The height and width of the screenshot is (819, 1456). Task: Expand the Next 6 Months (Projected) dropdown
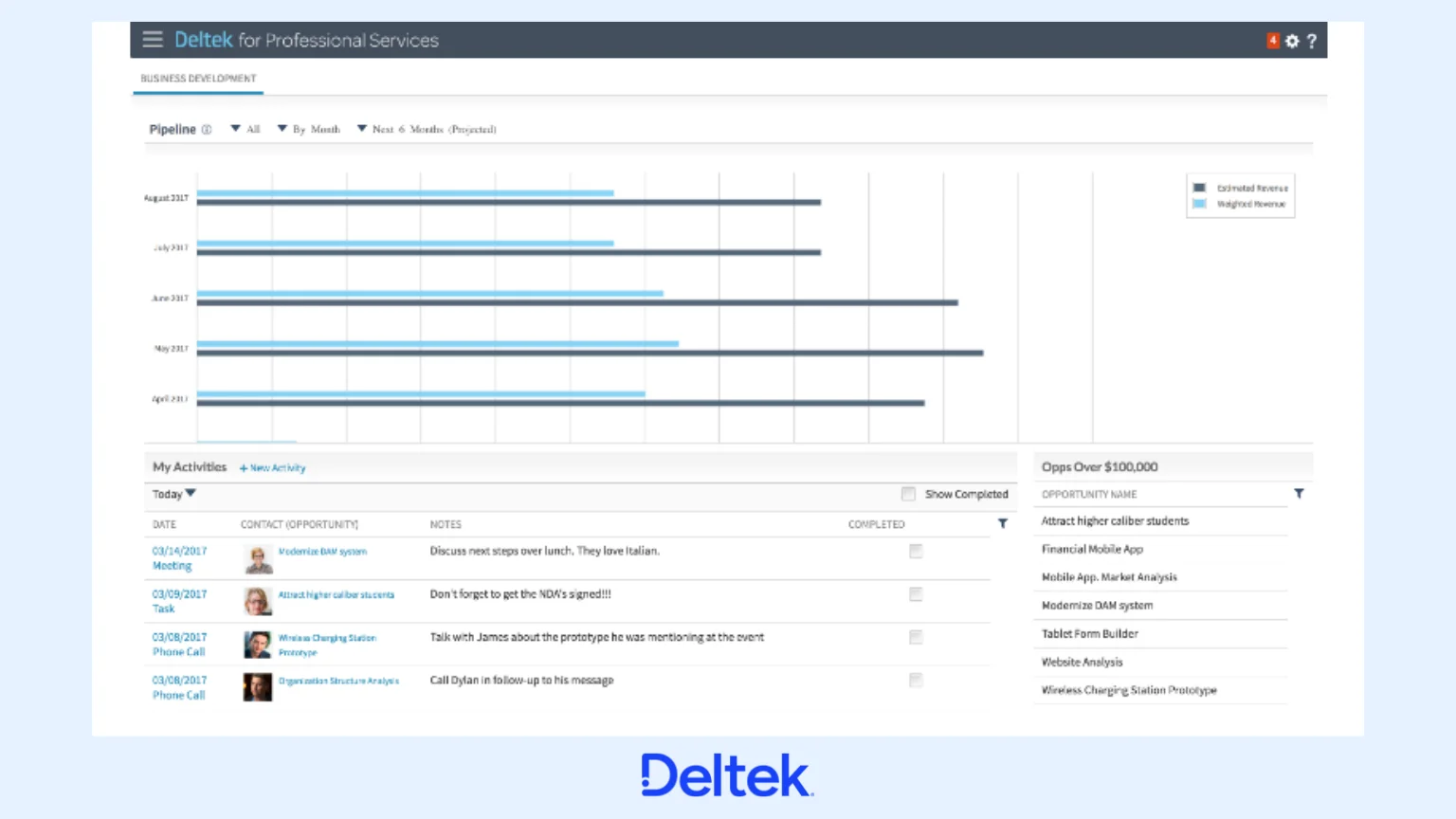pyautogui.click(x=427, y=129)
